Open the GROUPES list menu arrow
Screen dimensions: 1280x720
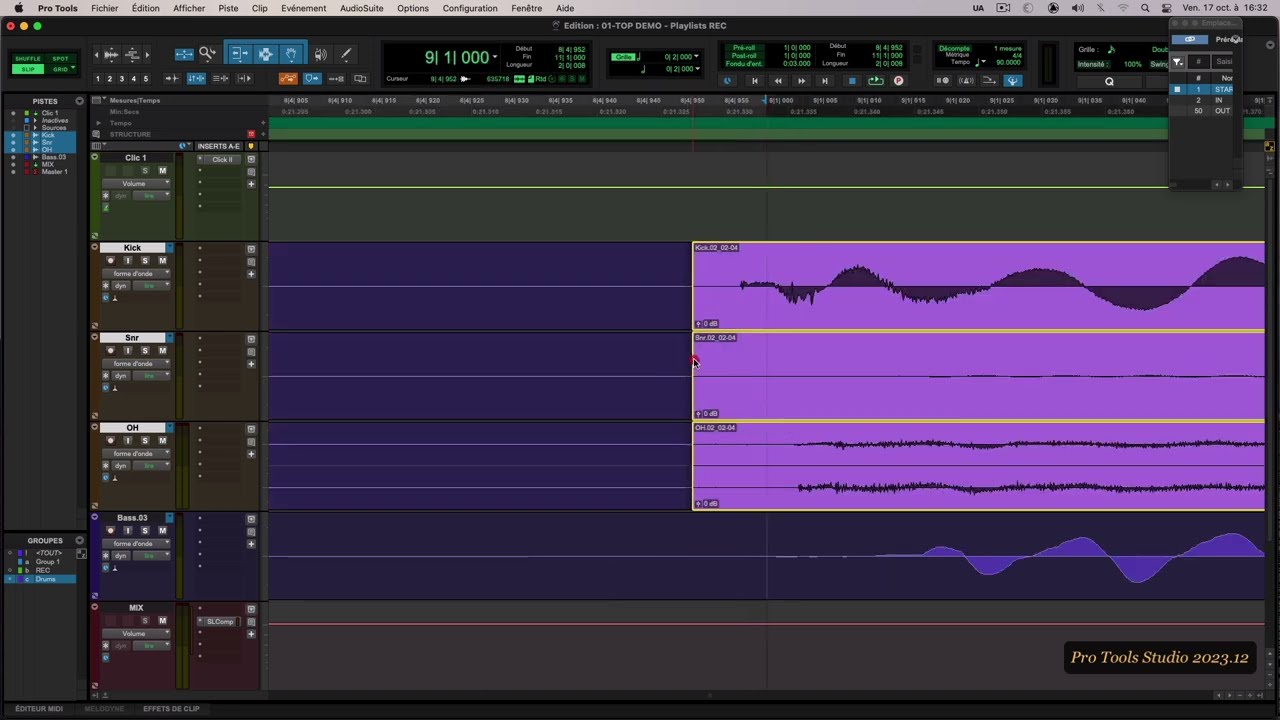80,541
